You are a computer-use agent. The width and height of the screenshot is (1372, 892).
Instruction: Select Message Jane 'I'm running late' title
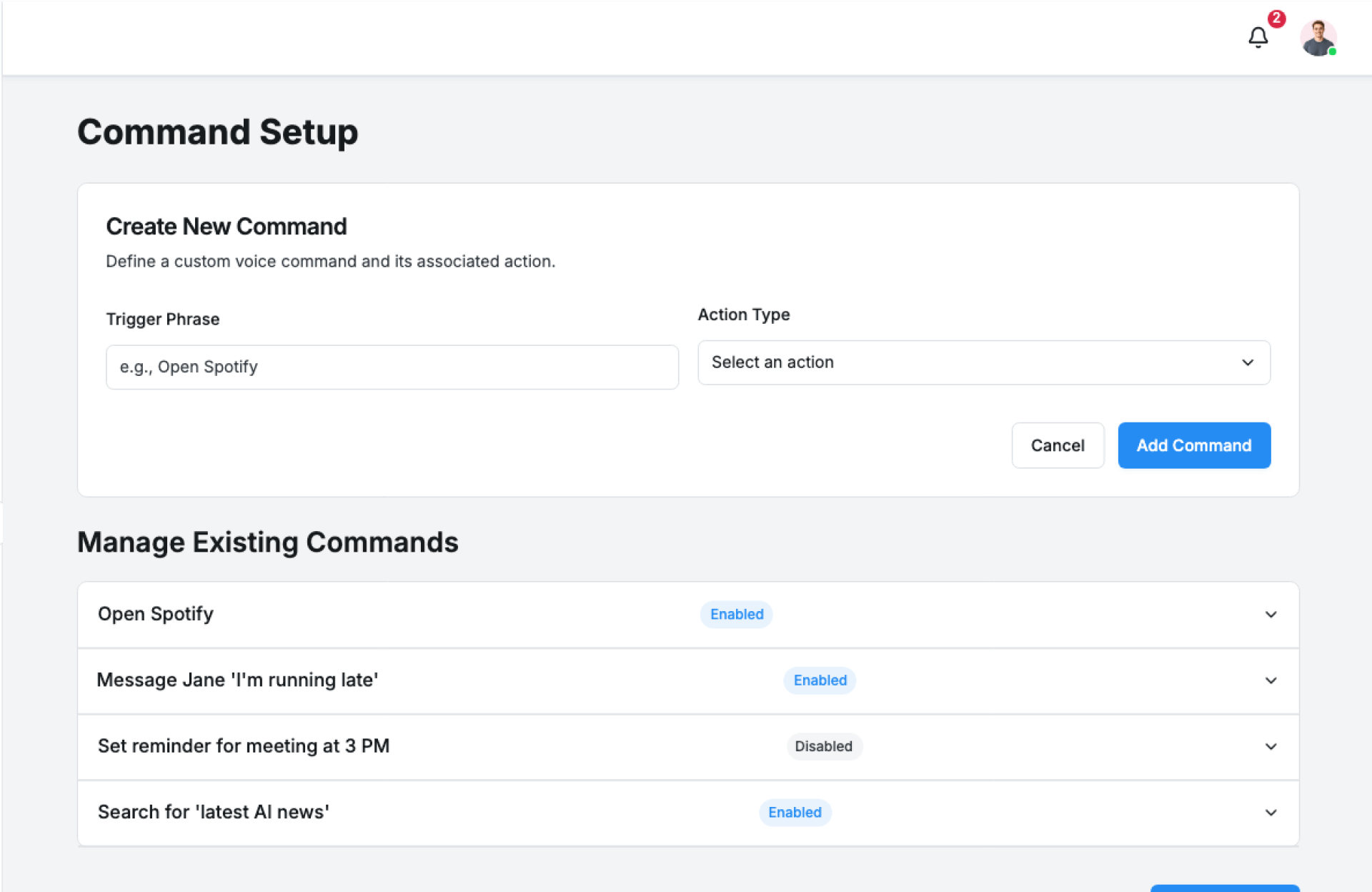point(237,680)
